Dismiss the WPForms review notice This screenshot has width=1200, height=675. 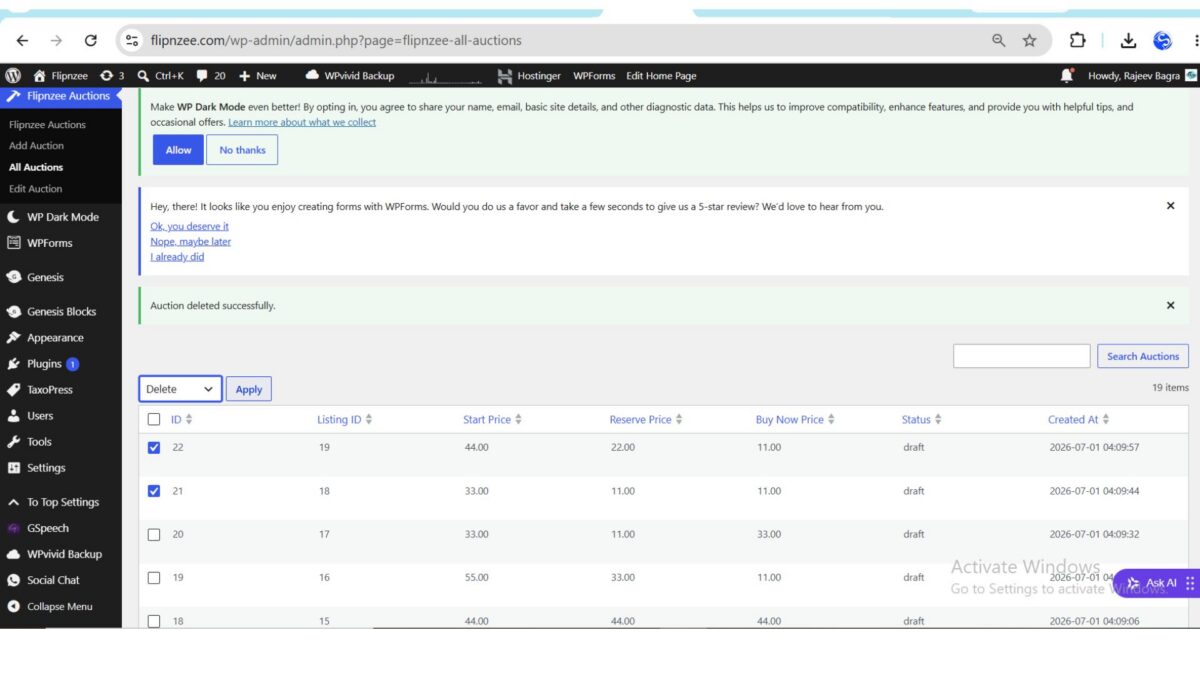(x=1171, y=206)
